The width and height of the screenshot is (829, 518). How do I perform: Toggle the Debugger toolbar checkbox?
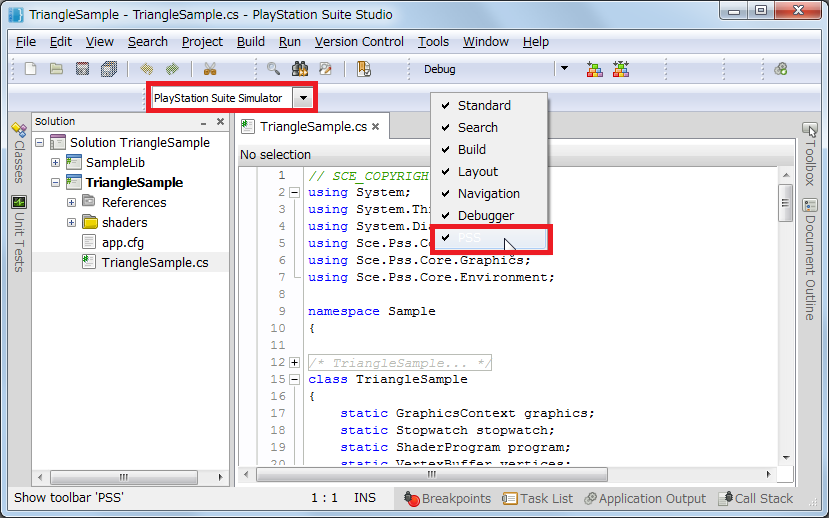(x=485, y=216)
